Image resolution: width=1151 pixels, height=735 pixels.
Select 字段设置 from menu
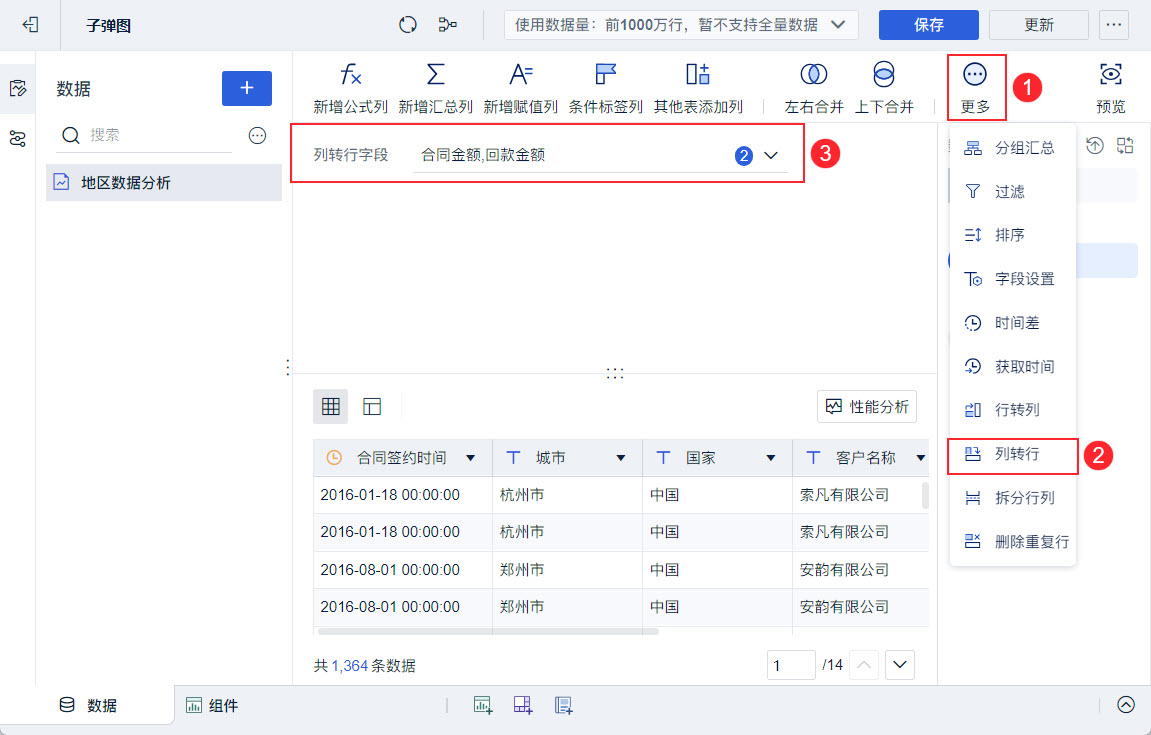pyautogui.click(x=1012, y=279)
